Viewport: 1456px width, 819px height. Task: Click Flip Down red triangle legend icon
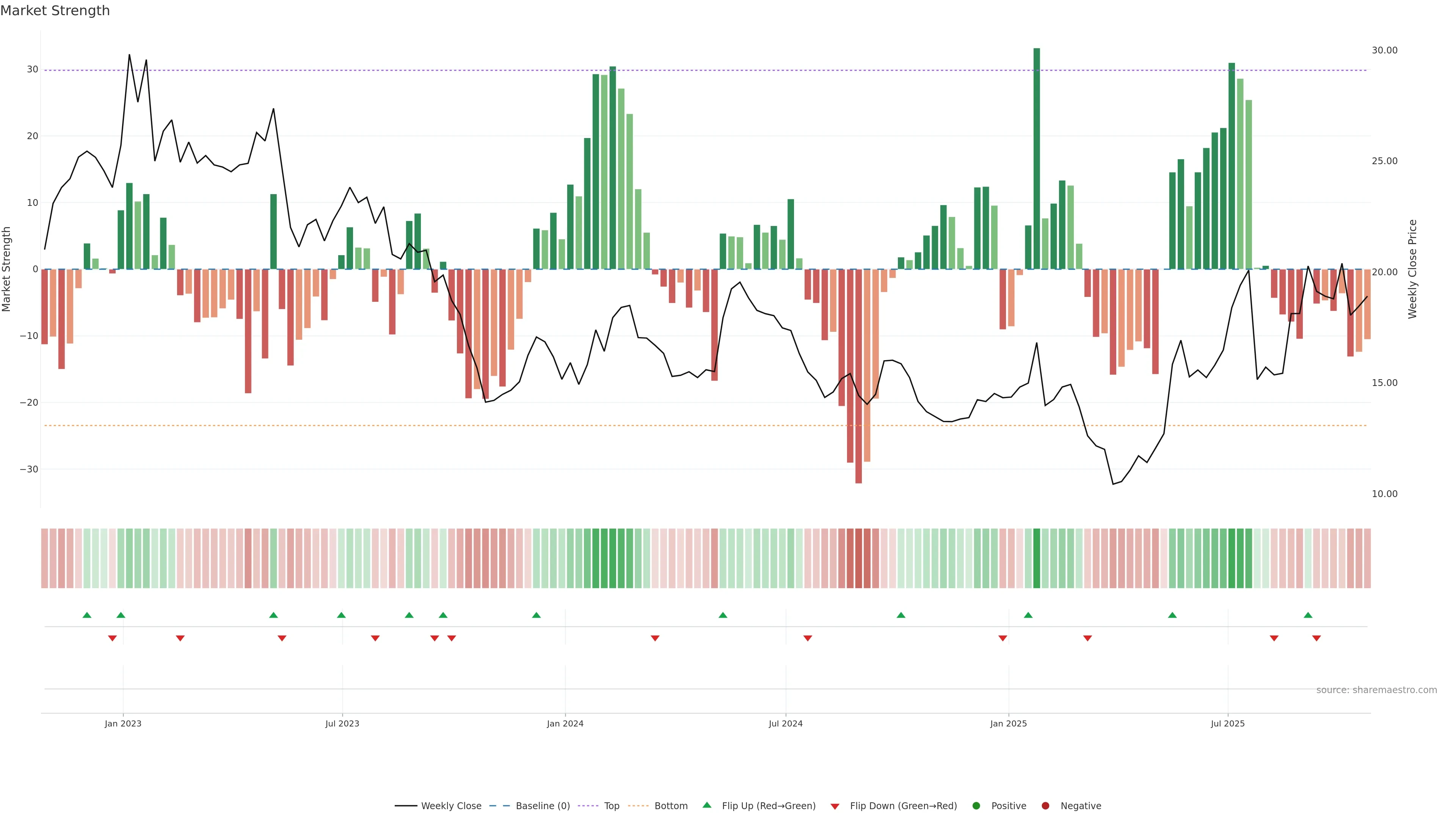pyautogui.click(x=835, y=806)
